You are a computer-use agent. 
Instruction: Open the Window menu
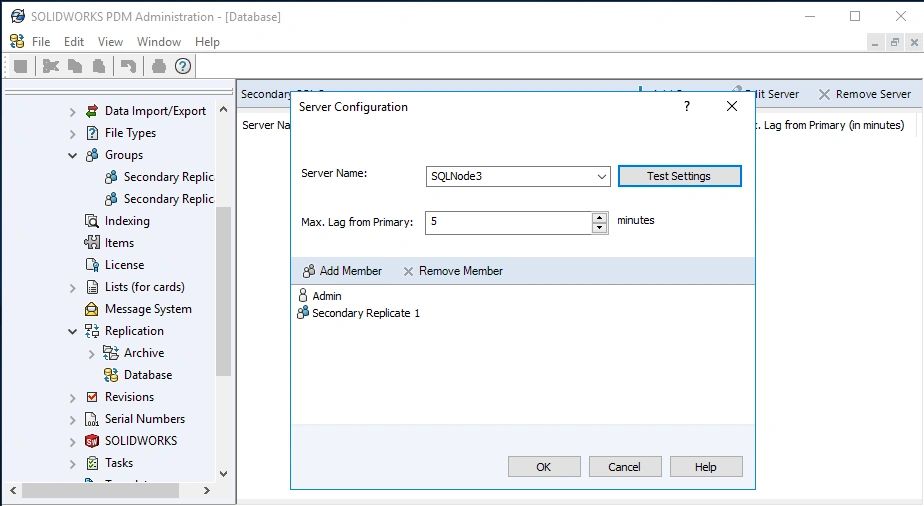(159, 42)
